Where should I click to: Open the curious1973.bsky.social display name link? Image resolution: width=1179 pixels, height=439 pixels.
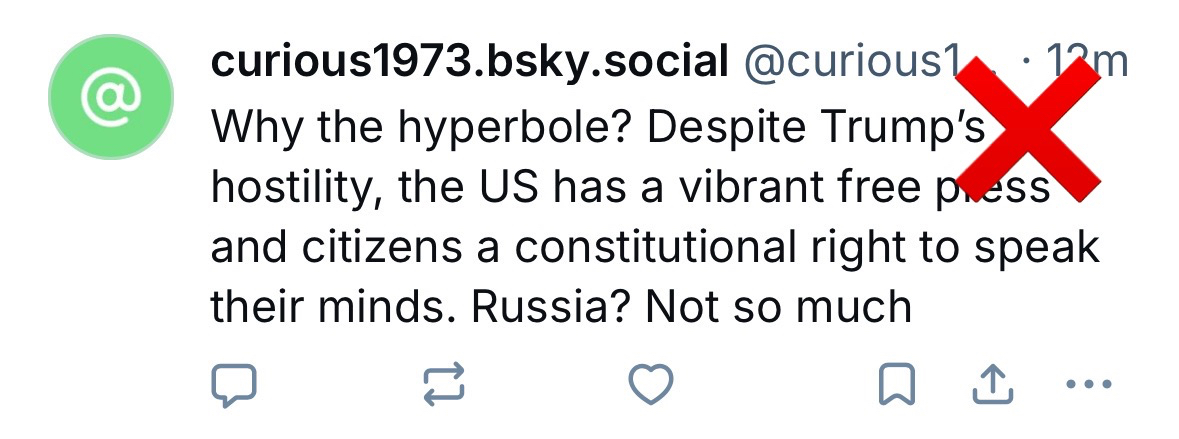pyautogui.click(x=469, y=64)
